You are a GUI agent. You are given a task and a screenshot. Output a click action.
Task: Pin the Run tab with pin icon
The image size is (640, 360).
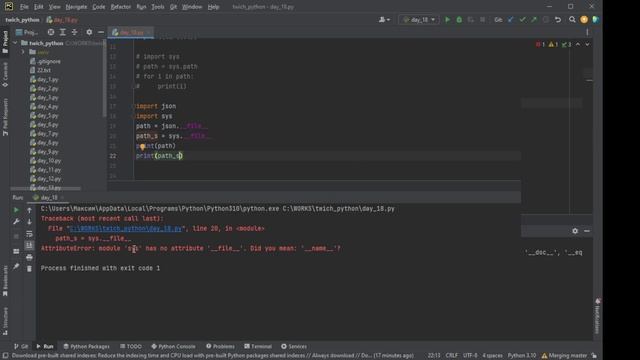click(16, 266)
